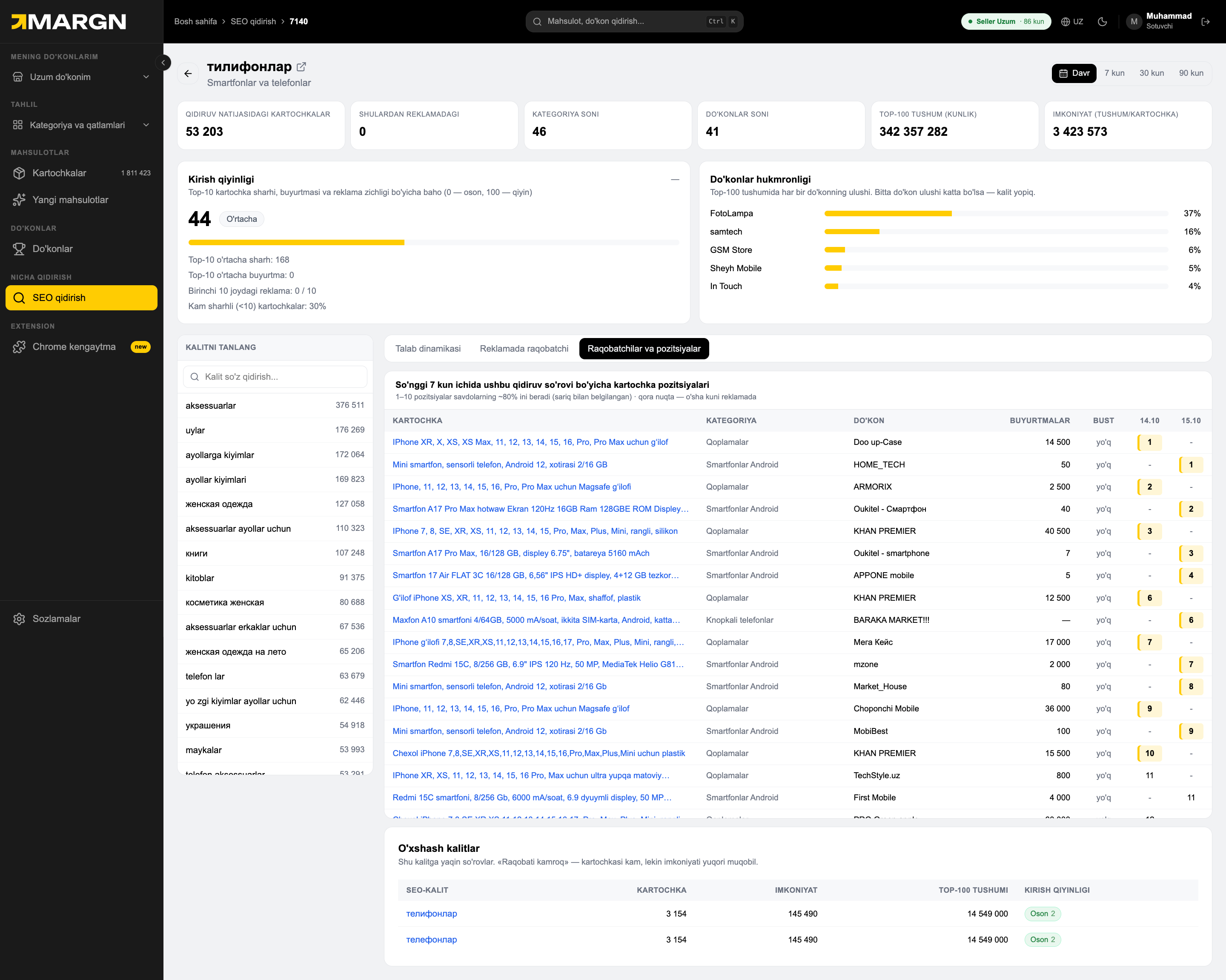This screenshot has width=1226, height=980.
Task: Open Kartochkalar in the sidebar
Action: 82,173
